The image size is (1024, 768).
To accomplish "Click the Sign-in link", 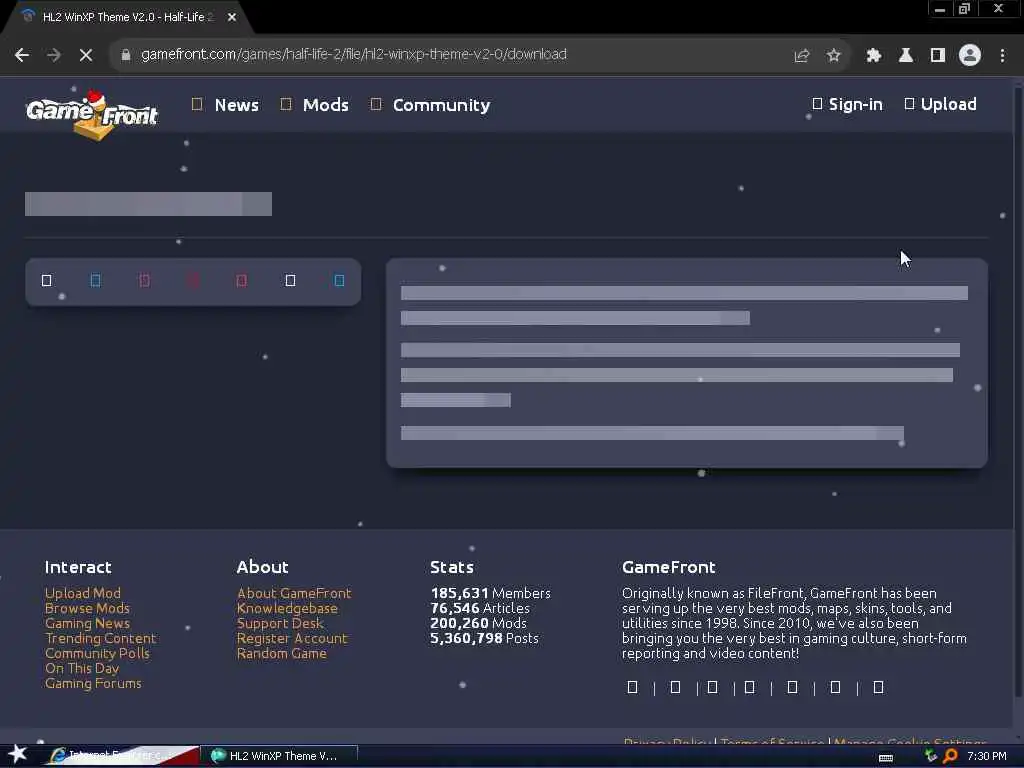I will coord(848,104).
